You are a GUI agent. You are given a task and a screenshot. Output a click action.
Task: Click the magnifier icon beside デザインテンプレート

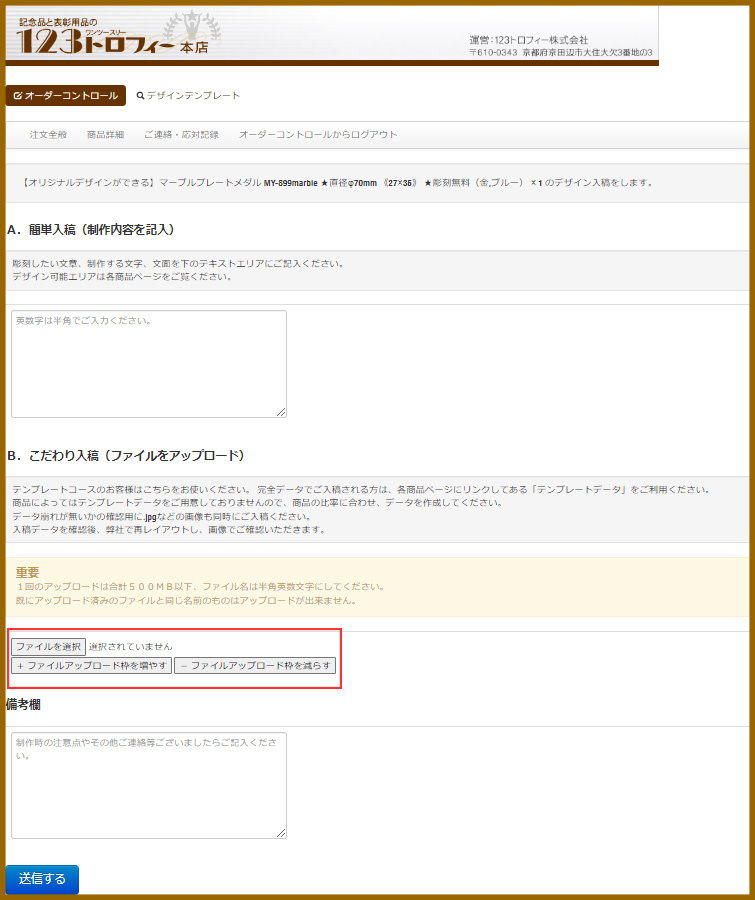(140, 96)
